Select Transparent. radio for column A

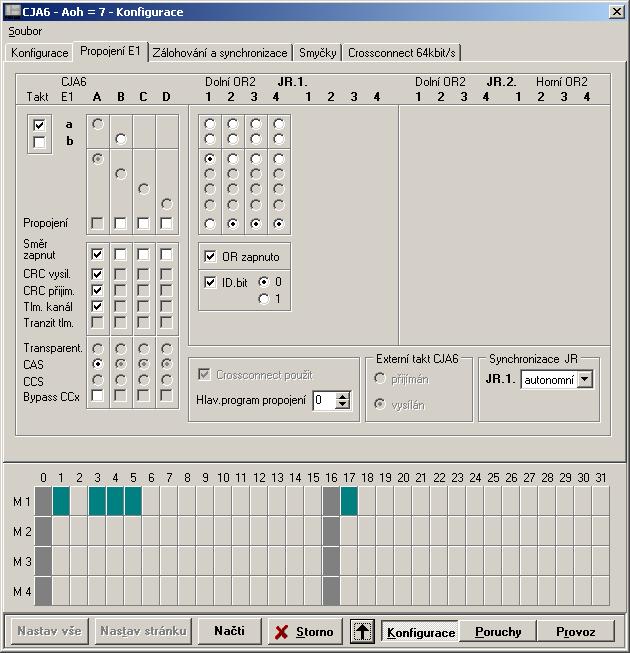tap(97, 348)
